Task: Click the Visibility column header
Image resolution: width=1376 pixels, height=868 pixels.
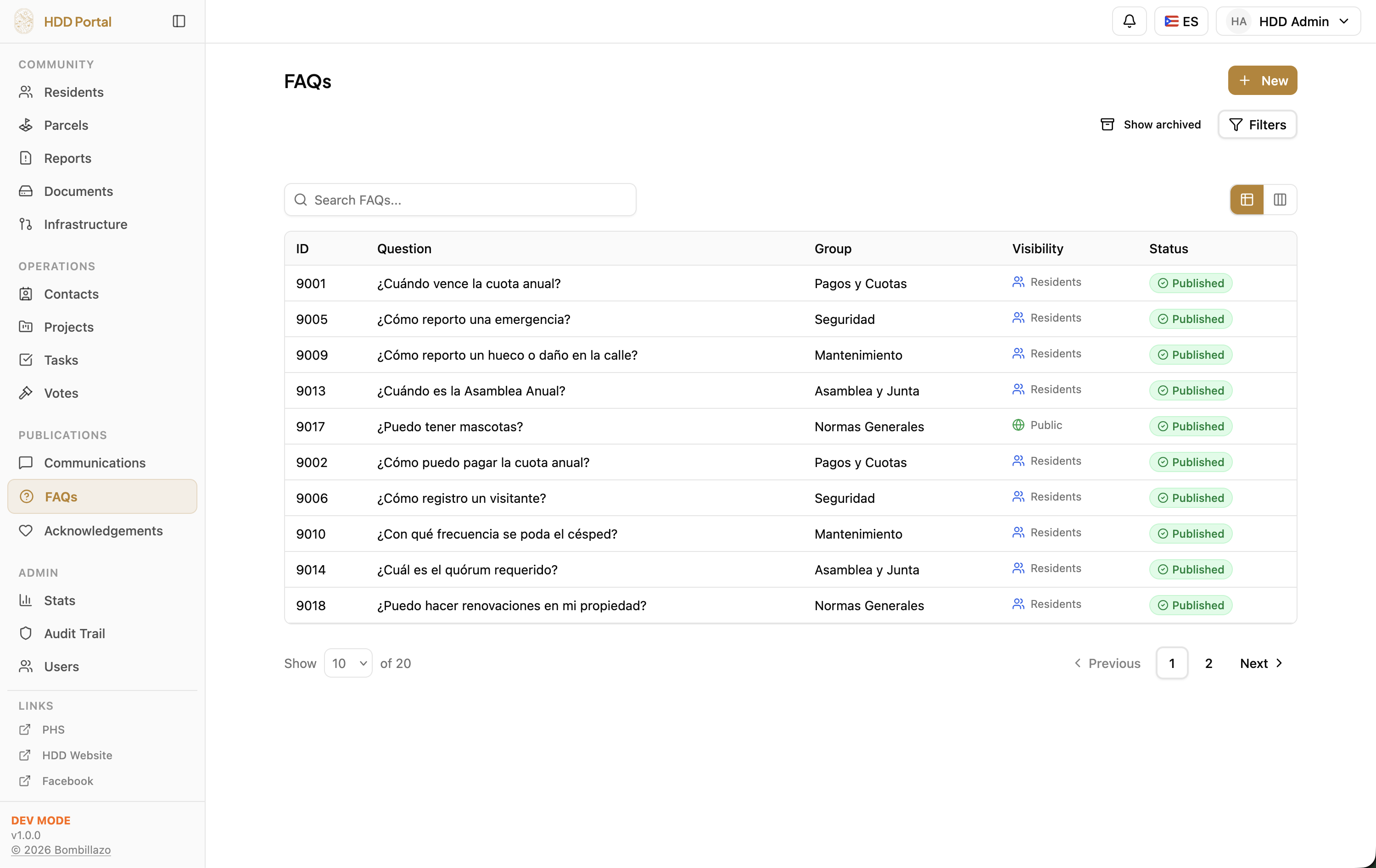Action: 1038,248
